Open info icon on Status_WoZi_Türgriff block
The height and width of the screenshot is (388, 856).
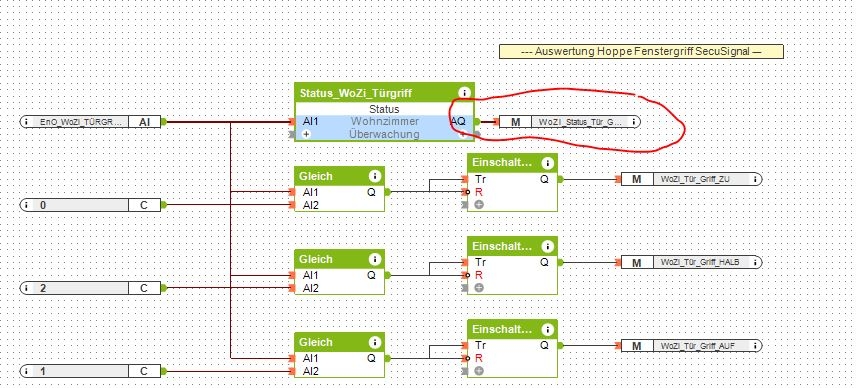point(465,93)
